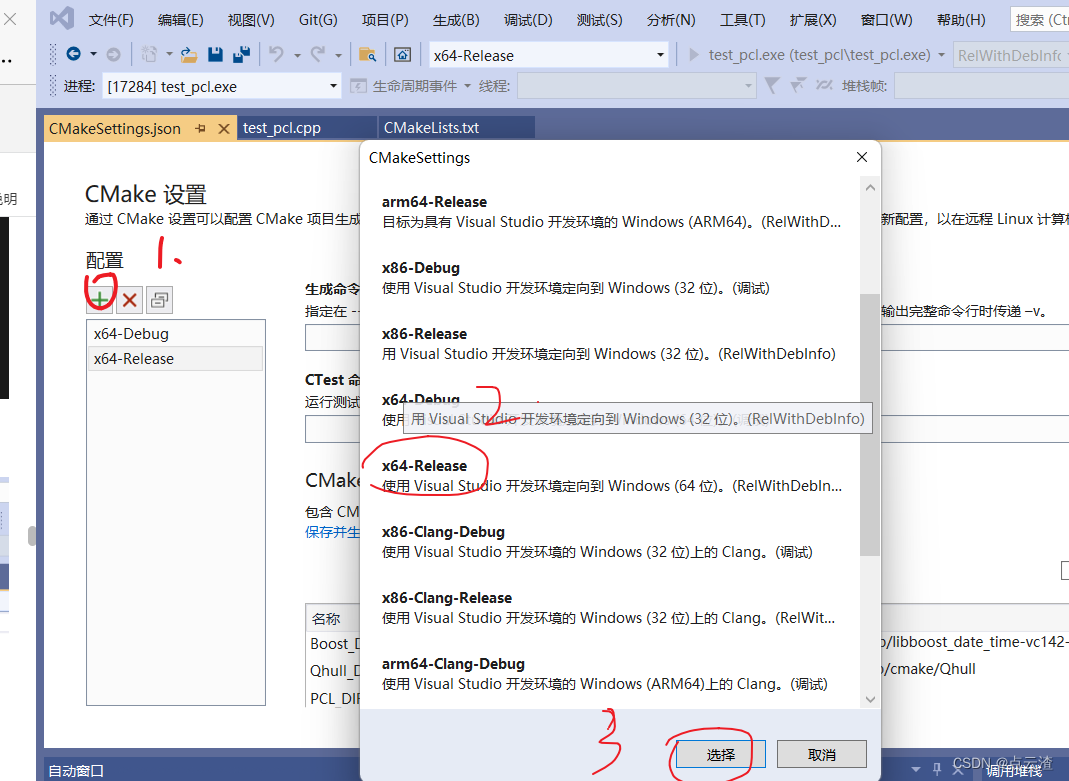Click the dialog scrollbar up arrow
The height and width of the screenshot is (781, 1069).
[x=870, y=187]
